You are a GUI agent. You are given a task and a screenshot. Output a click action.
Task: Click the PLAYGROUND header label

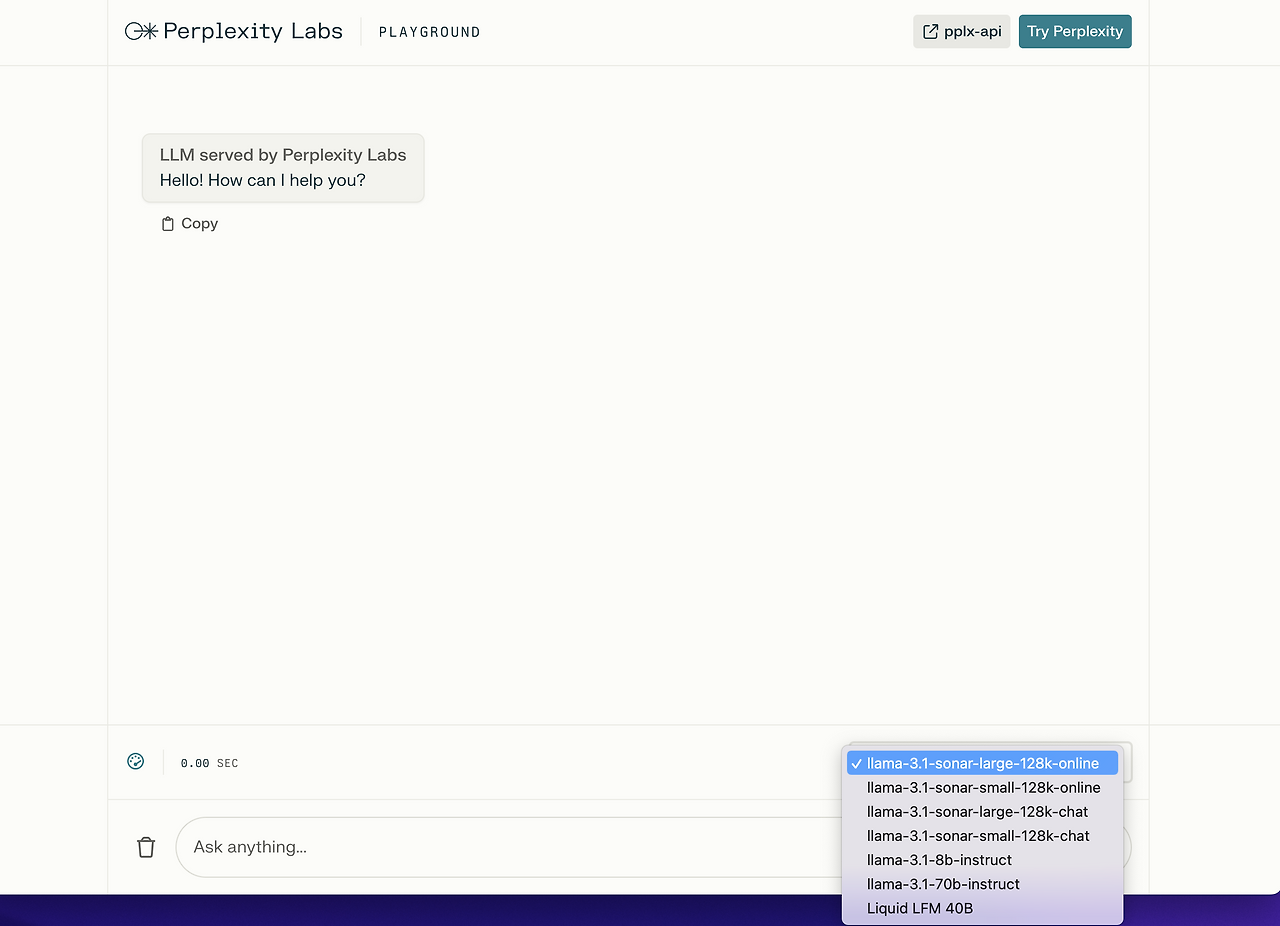point(429,32)
